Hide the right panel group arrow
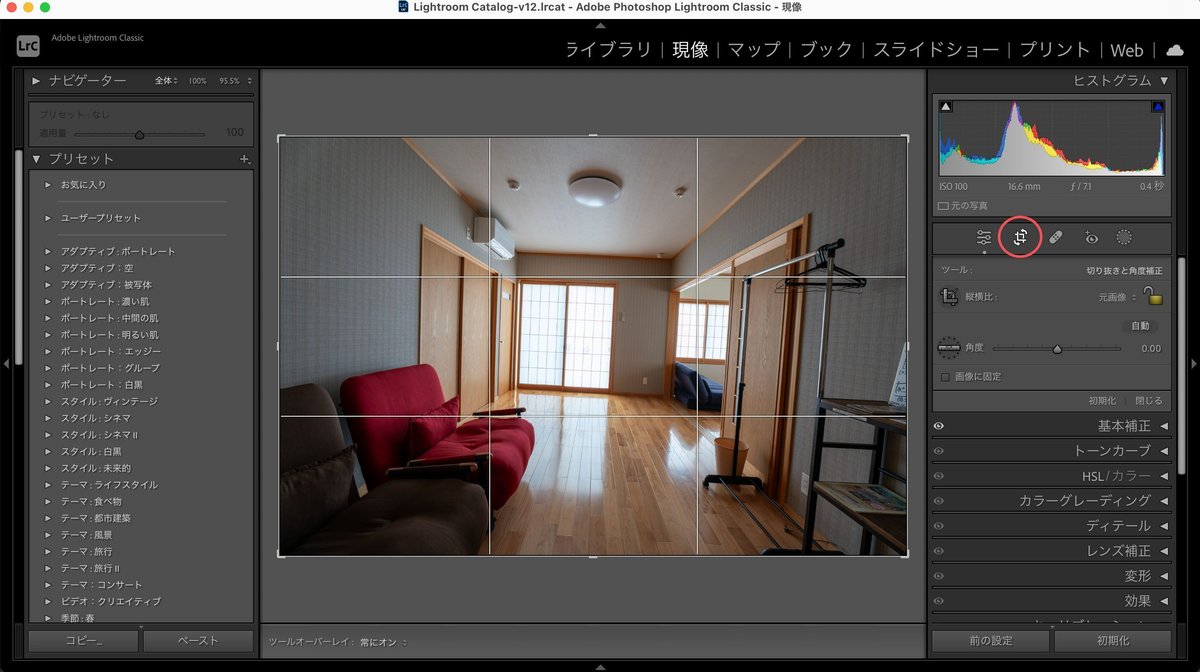 point(1194,364)
